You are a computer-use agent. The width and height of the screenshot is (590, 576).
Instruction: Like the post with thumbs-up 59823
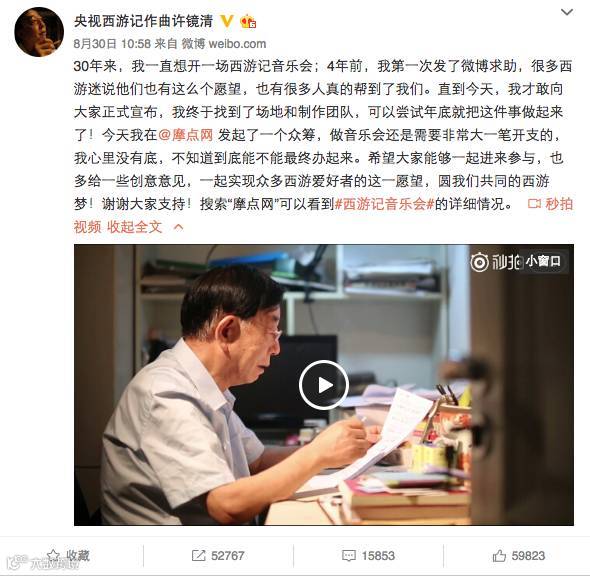pyautogui.click(x=519, y=556)
